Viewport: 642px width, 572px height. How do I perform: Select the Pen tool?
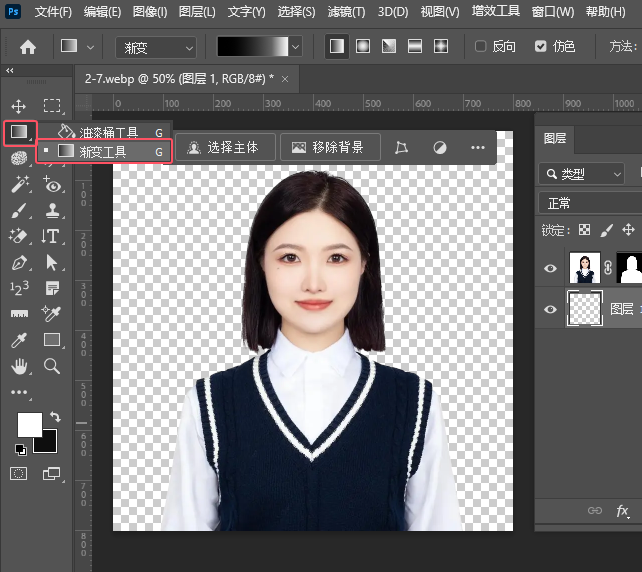click(19, 263)
